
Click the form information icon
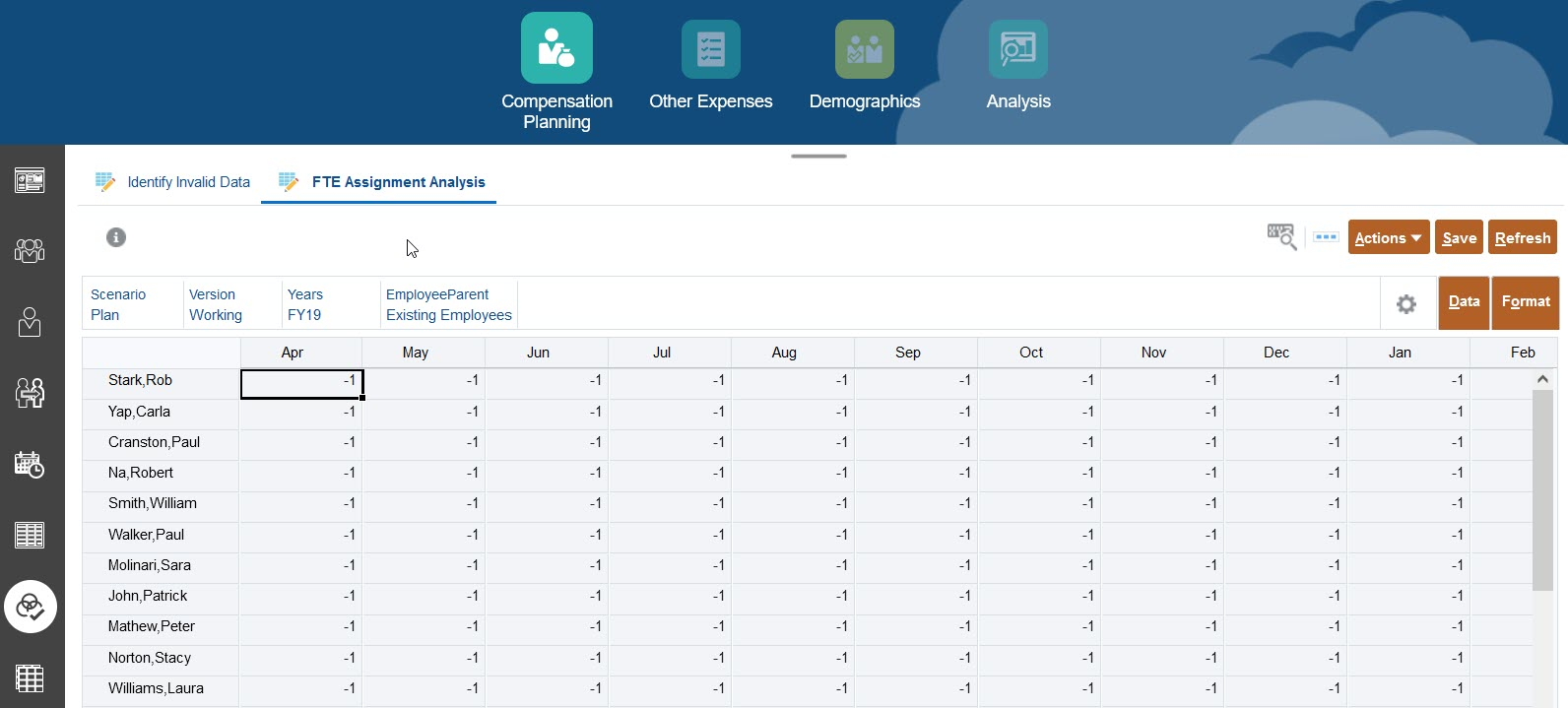(116, 237)
